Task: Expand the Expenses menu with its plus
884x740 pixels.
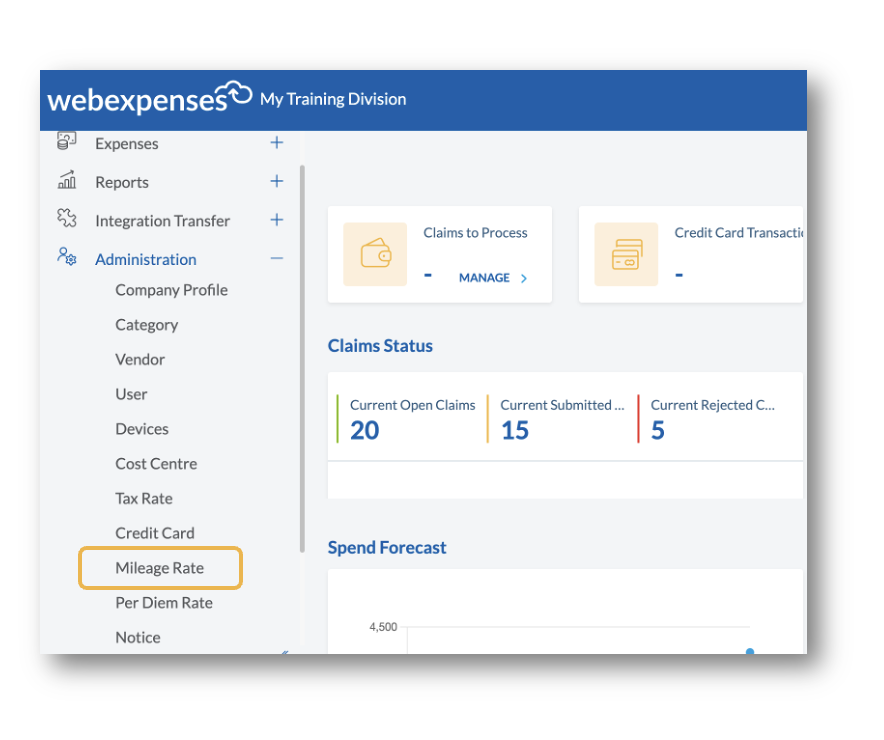Action: (x=277, y=142)
